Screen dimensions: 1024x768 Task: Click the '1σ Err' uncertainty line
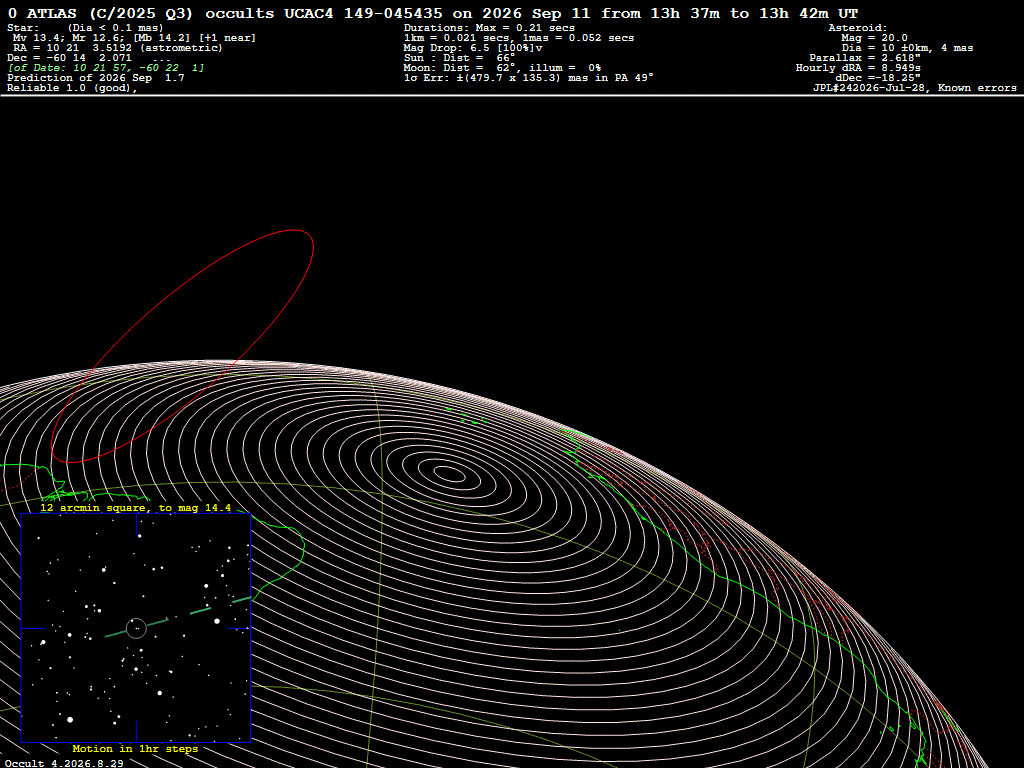coord(528,78)
